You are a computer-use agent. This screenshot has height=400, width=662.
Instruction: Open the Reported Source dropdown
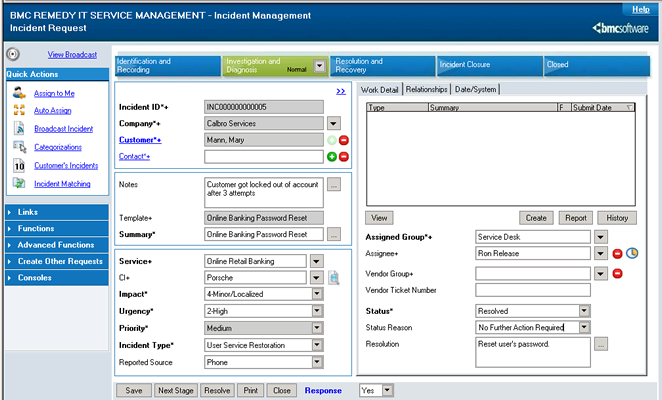coord(317,362)
